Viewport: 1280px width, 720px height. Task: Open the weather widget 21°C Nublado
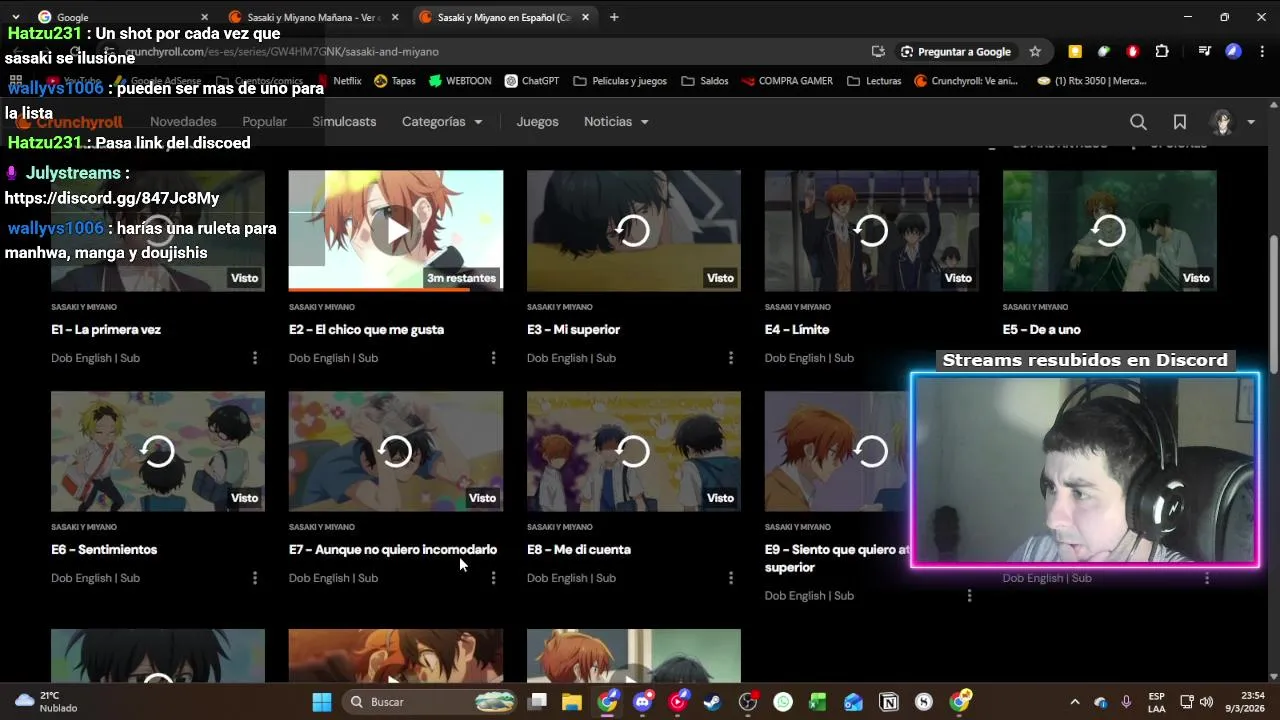coord(46,702)
